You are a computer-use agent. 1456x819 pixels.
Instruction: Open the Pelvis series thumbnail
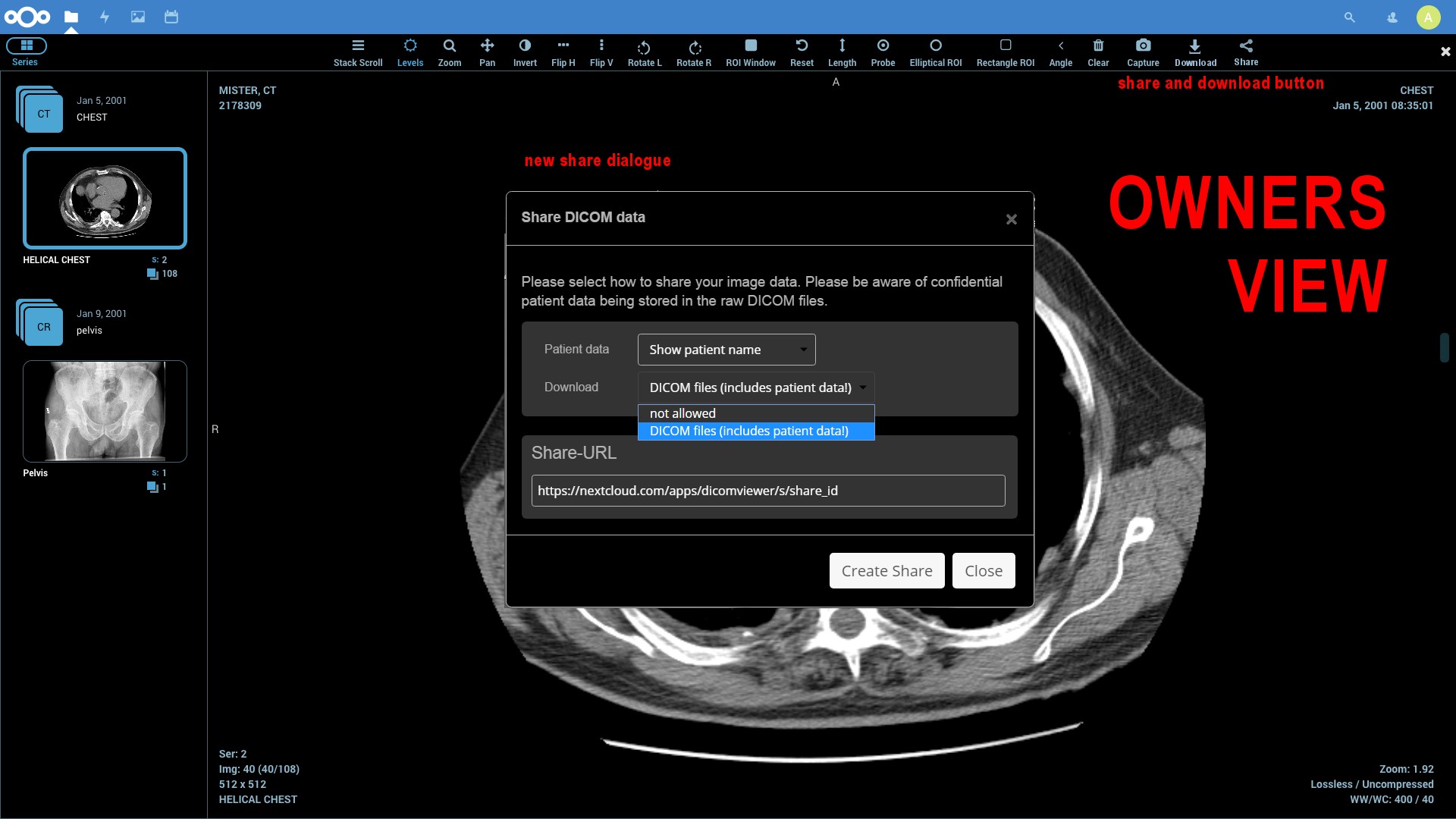pyautogui.click(x=105, y=411)
